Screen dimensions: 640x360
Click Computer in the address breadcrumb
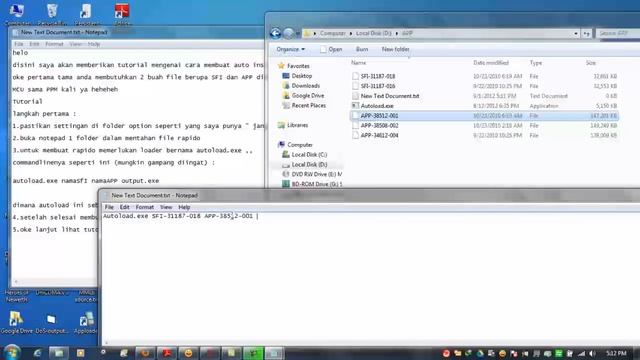tap(332, 33)
